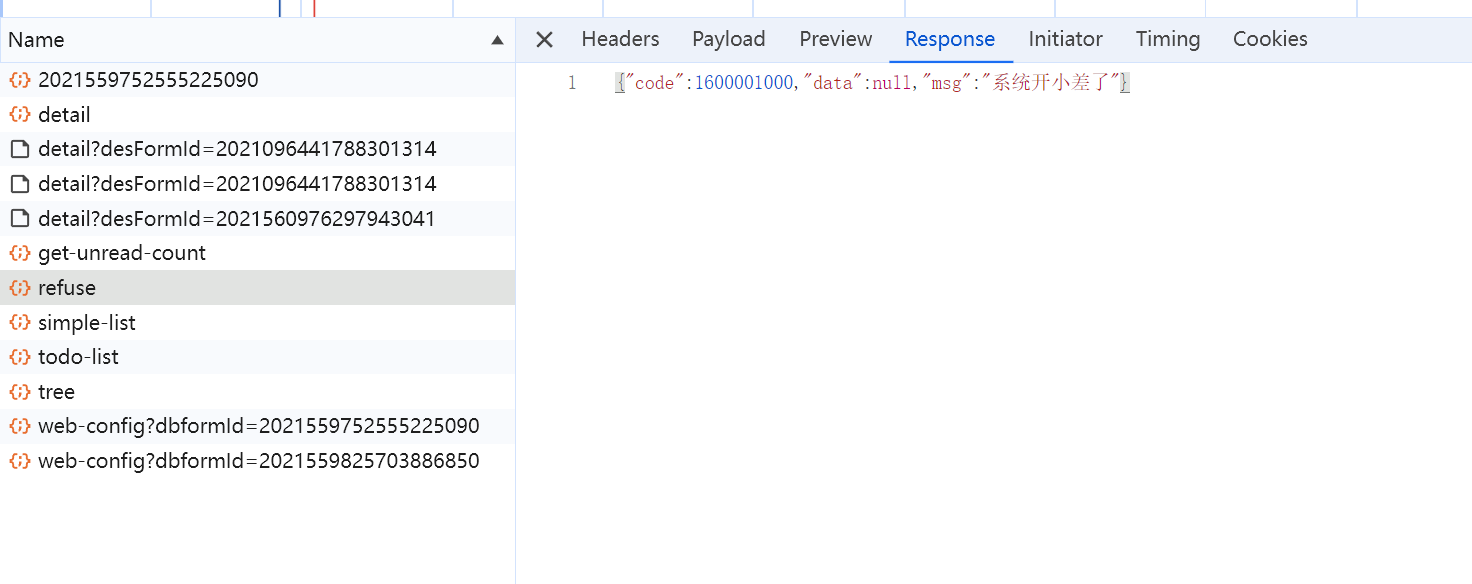This screenshot has width=1472, height=584.
Task: Click the JSON icon beside refuse request
Action: click(x=19, y=288)
